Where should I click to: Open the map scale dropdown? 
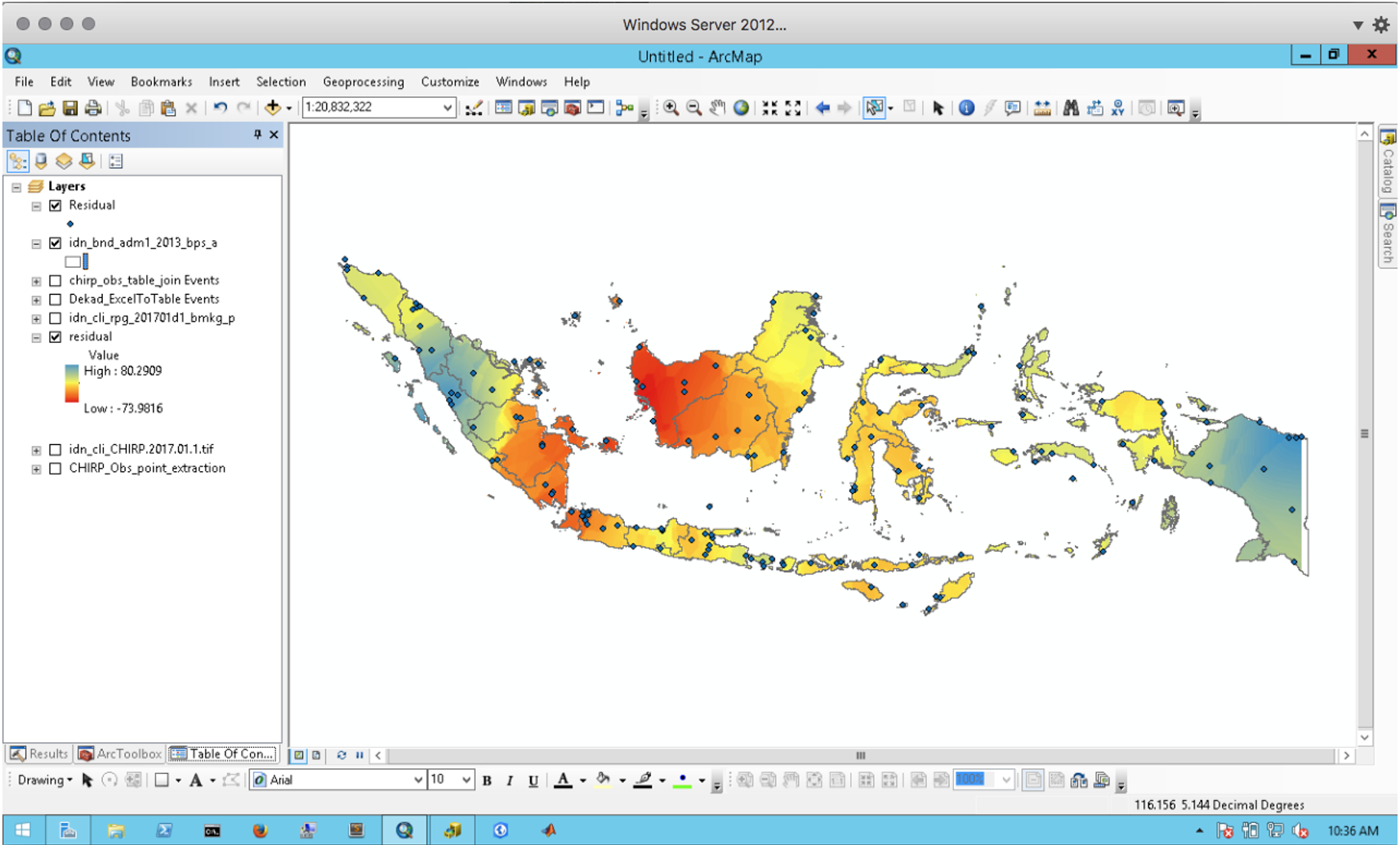coord(447,108)
